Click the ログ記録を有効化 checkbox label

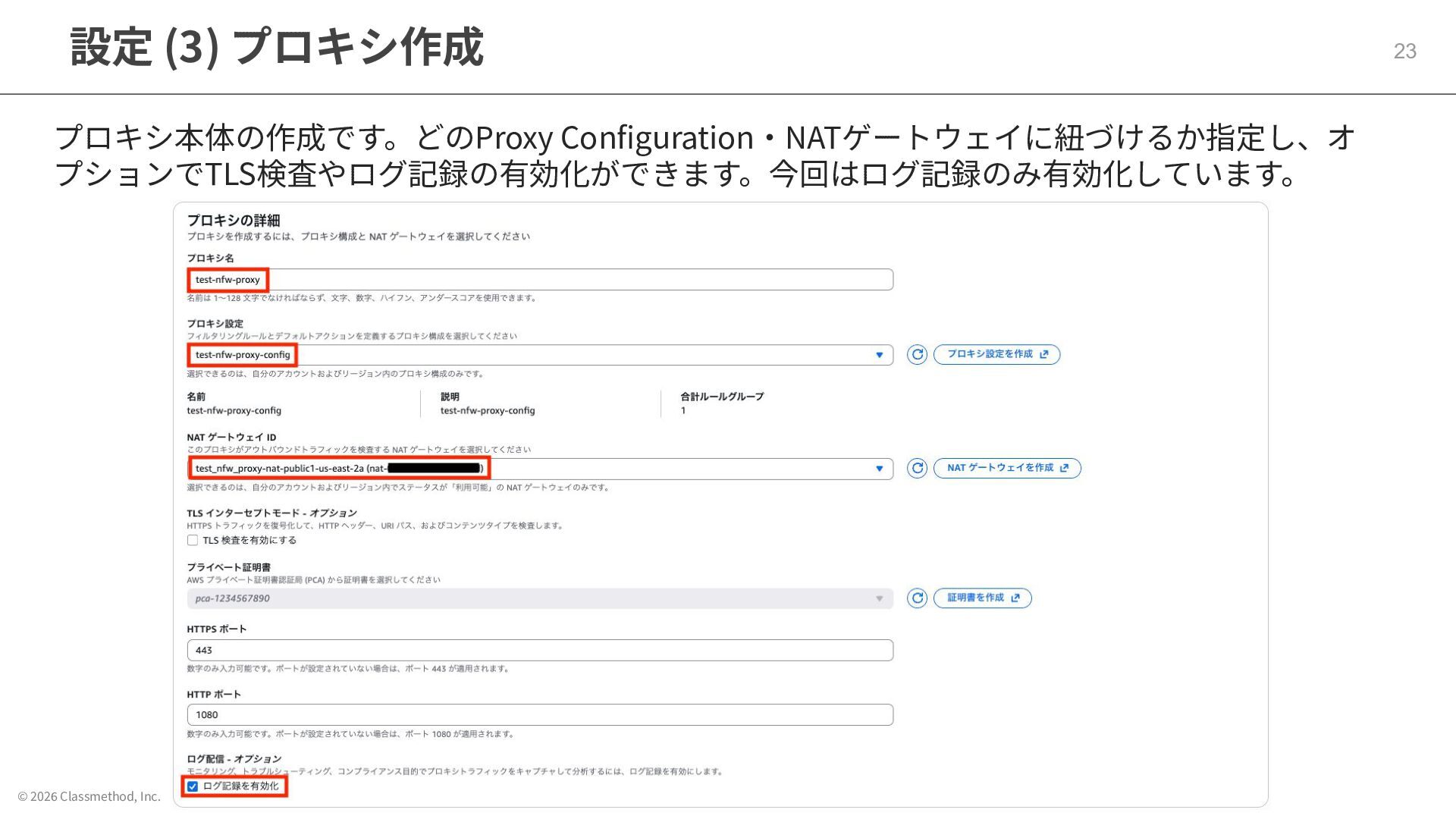(x=241, y=786)
